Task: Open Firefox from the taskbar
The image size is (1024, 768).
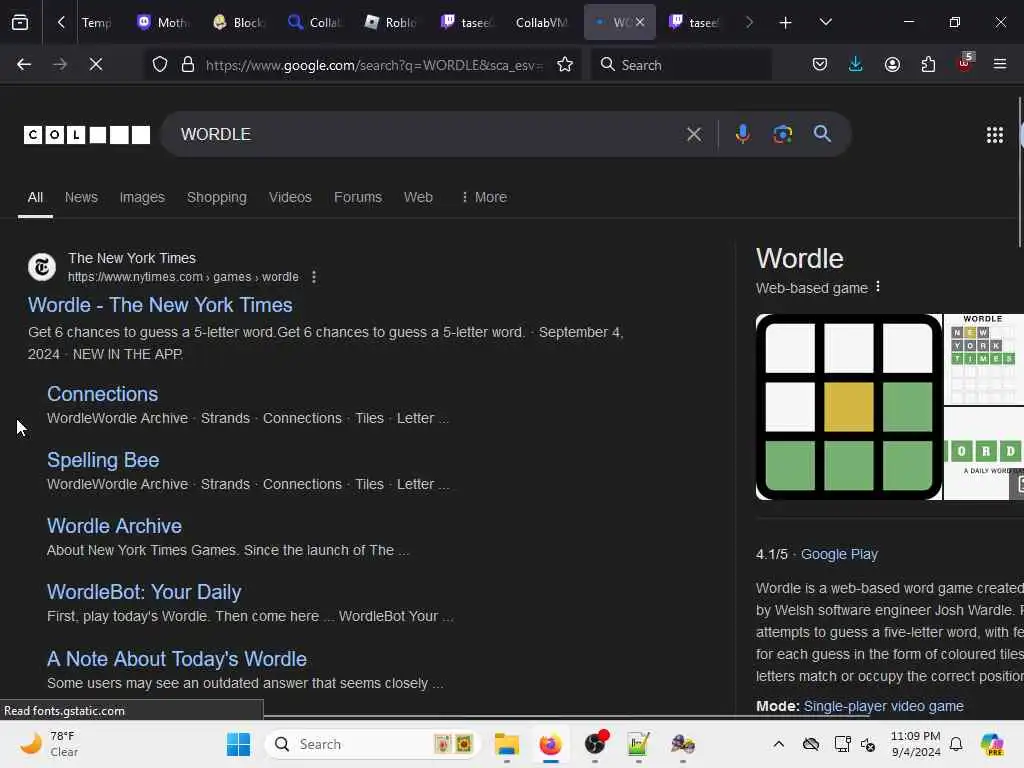Action: [x=551, y=744]
